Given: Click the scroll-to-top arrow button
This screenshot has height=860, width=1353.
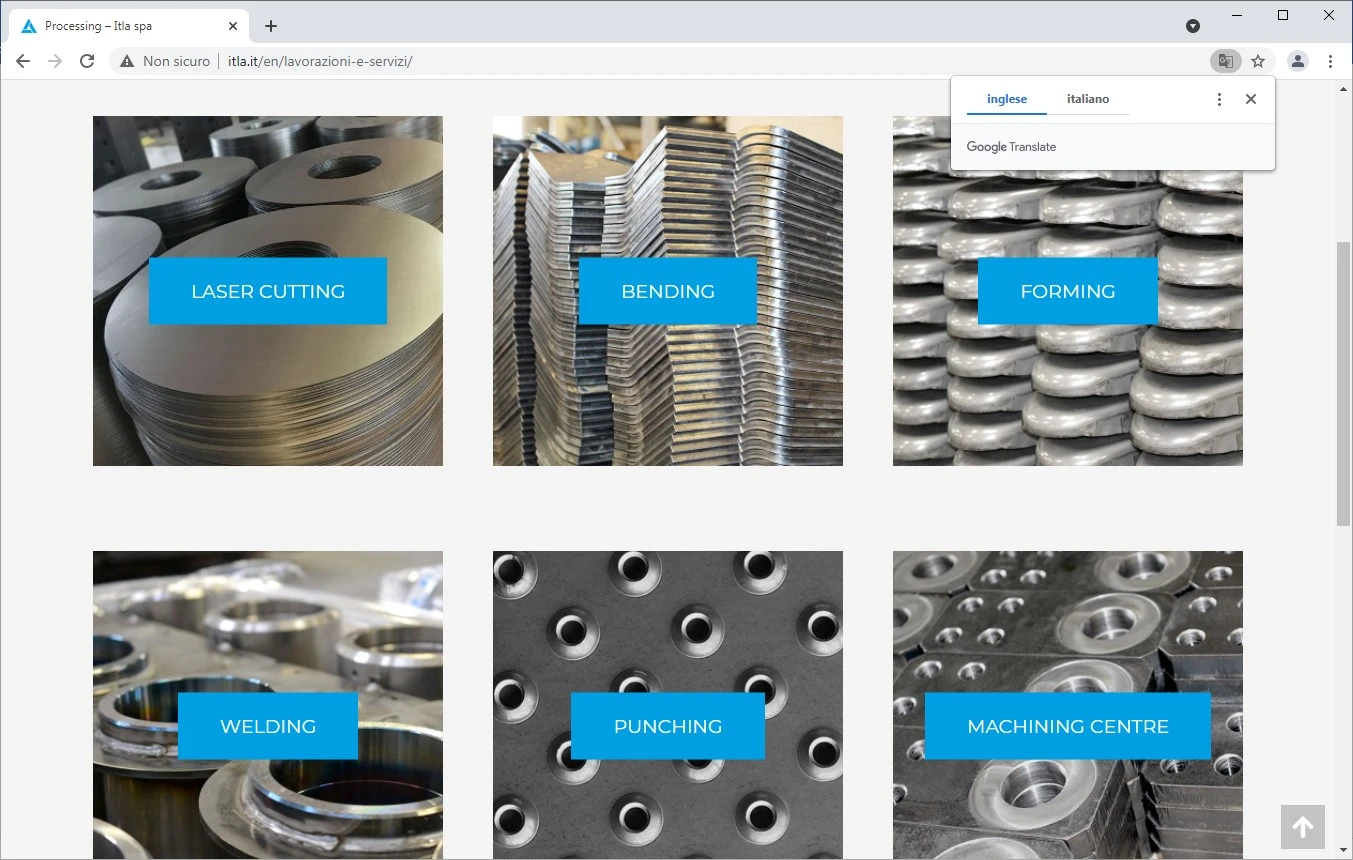Looking at the screenshot, I should pos(1303,827).
